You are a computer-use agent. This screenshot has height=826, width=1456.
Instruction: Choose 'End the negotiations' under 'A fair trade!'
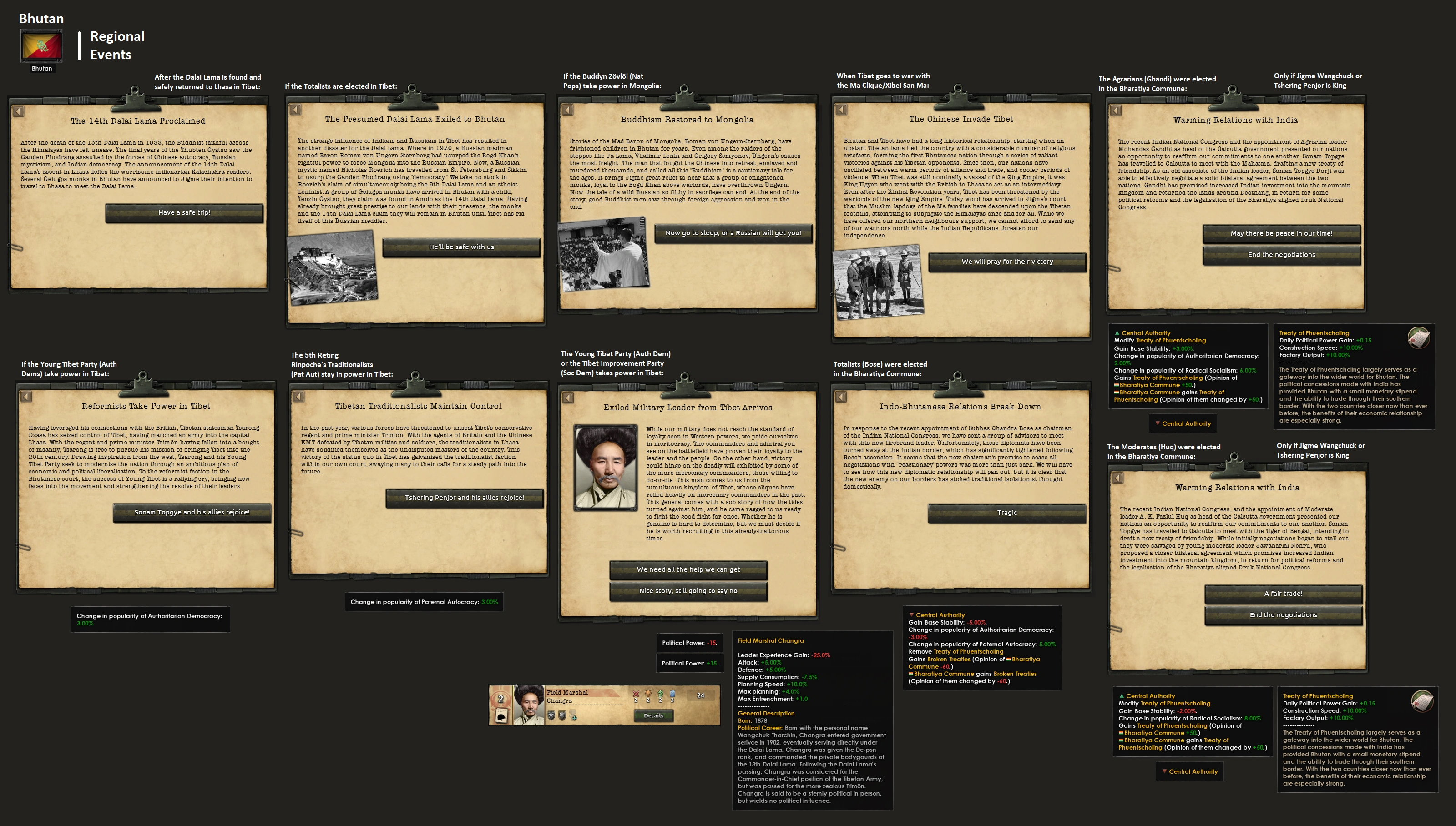[x=1283, y=615]
